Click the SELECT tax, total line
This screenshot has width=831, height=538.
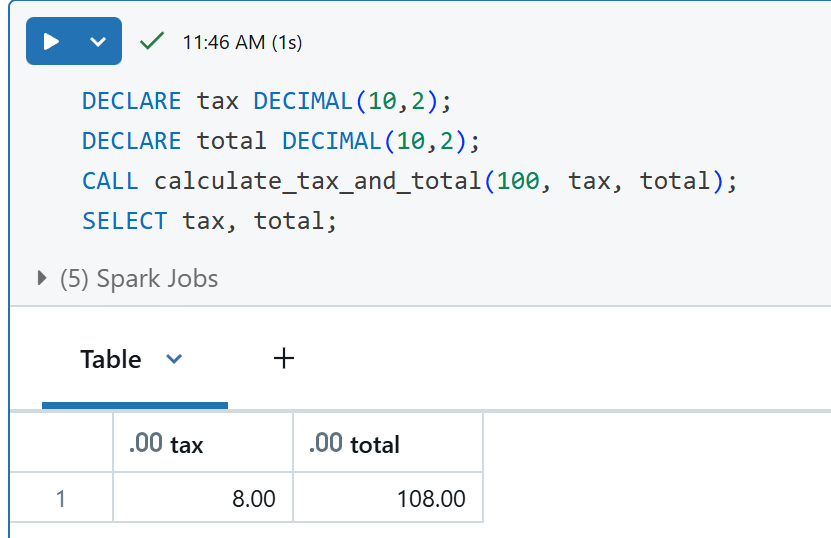[x=209, y=222]
